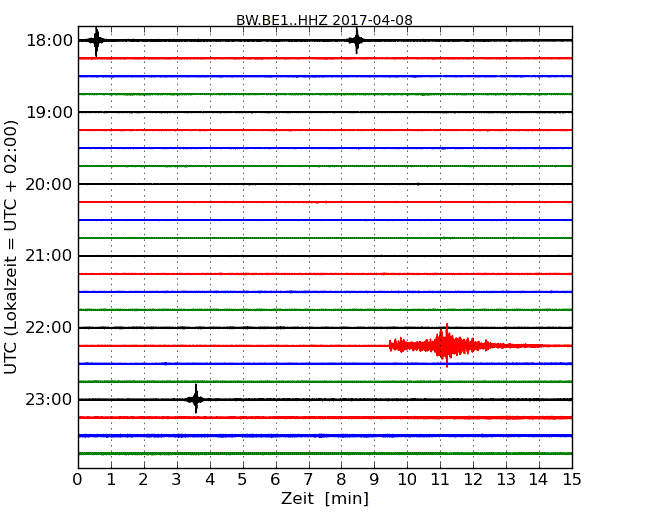Image resolution: width=650 pixels, height=520 pixels.
Task: Click the 23:00 time axis label
Action: click(x=49, y=400)
